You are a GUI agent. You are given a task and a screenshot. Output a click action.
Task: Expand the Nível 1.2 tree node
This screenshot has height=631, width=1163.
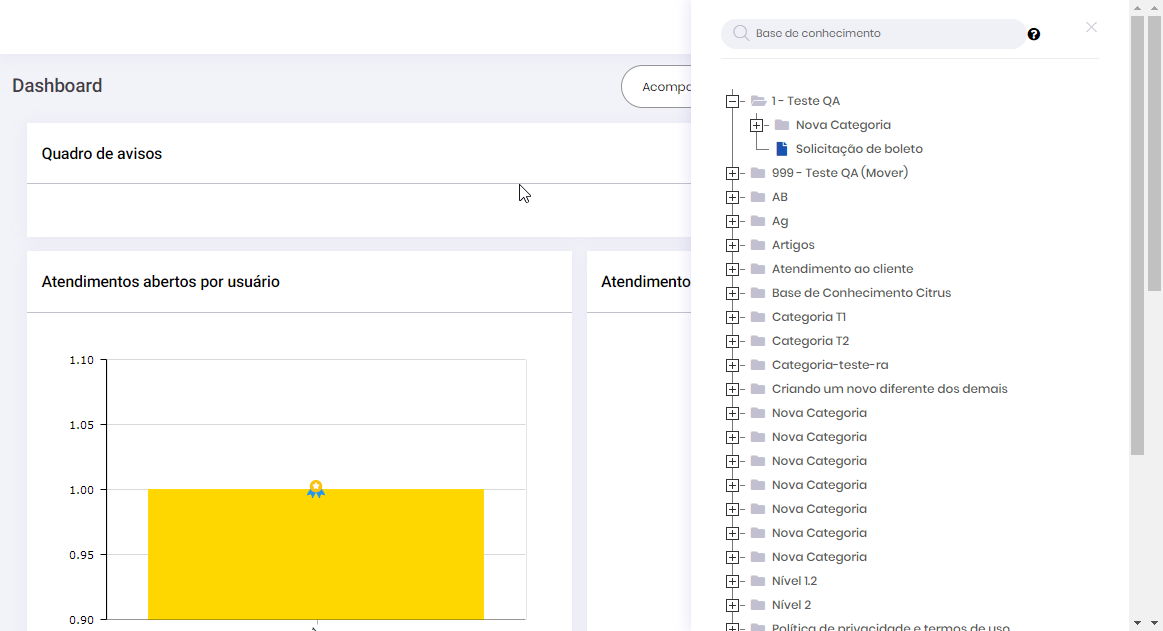tap(733, 581)
